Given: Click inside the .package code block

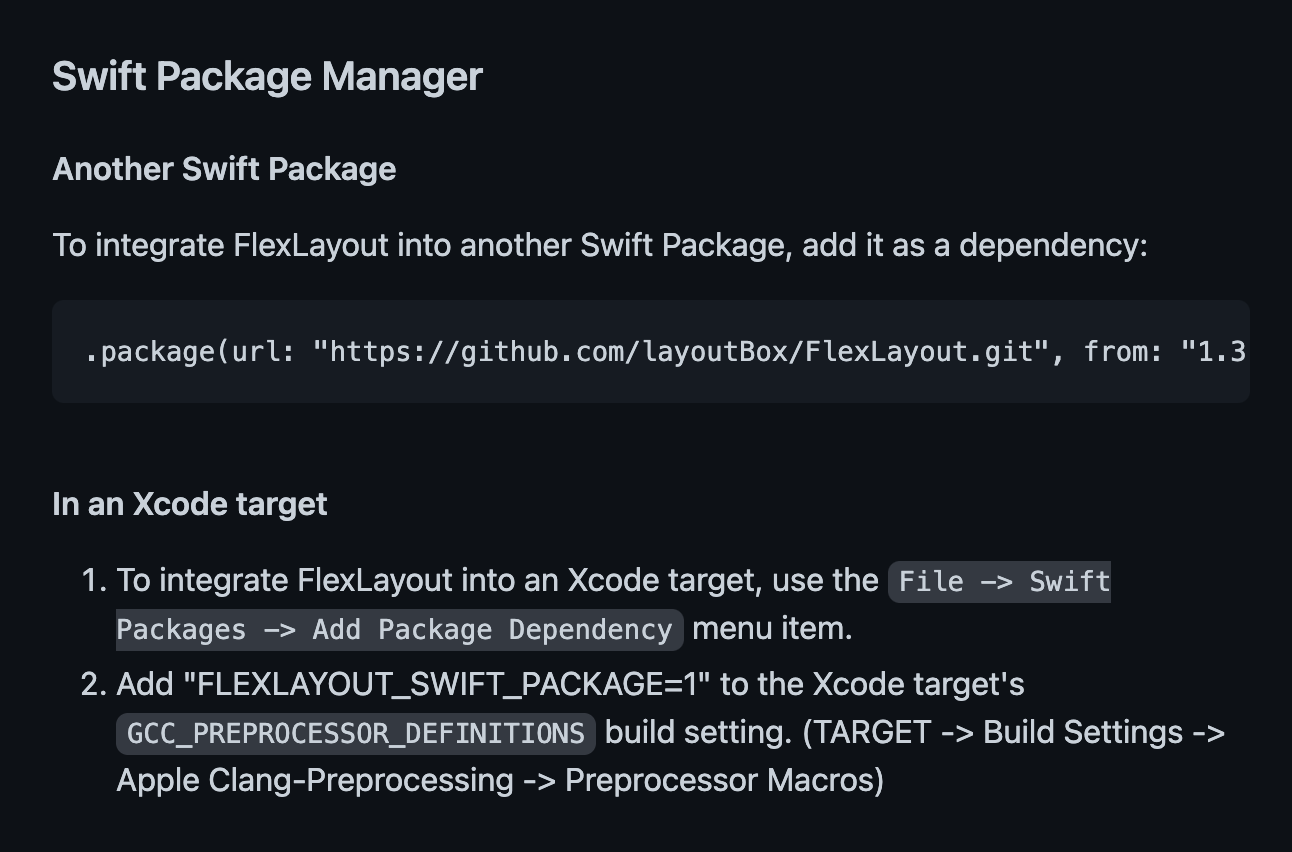Looking at the screenshot, I should click(x=651, y=352).
